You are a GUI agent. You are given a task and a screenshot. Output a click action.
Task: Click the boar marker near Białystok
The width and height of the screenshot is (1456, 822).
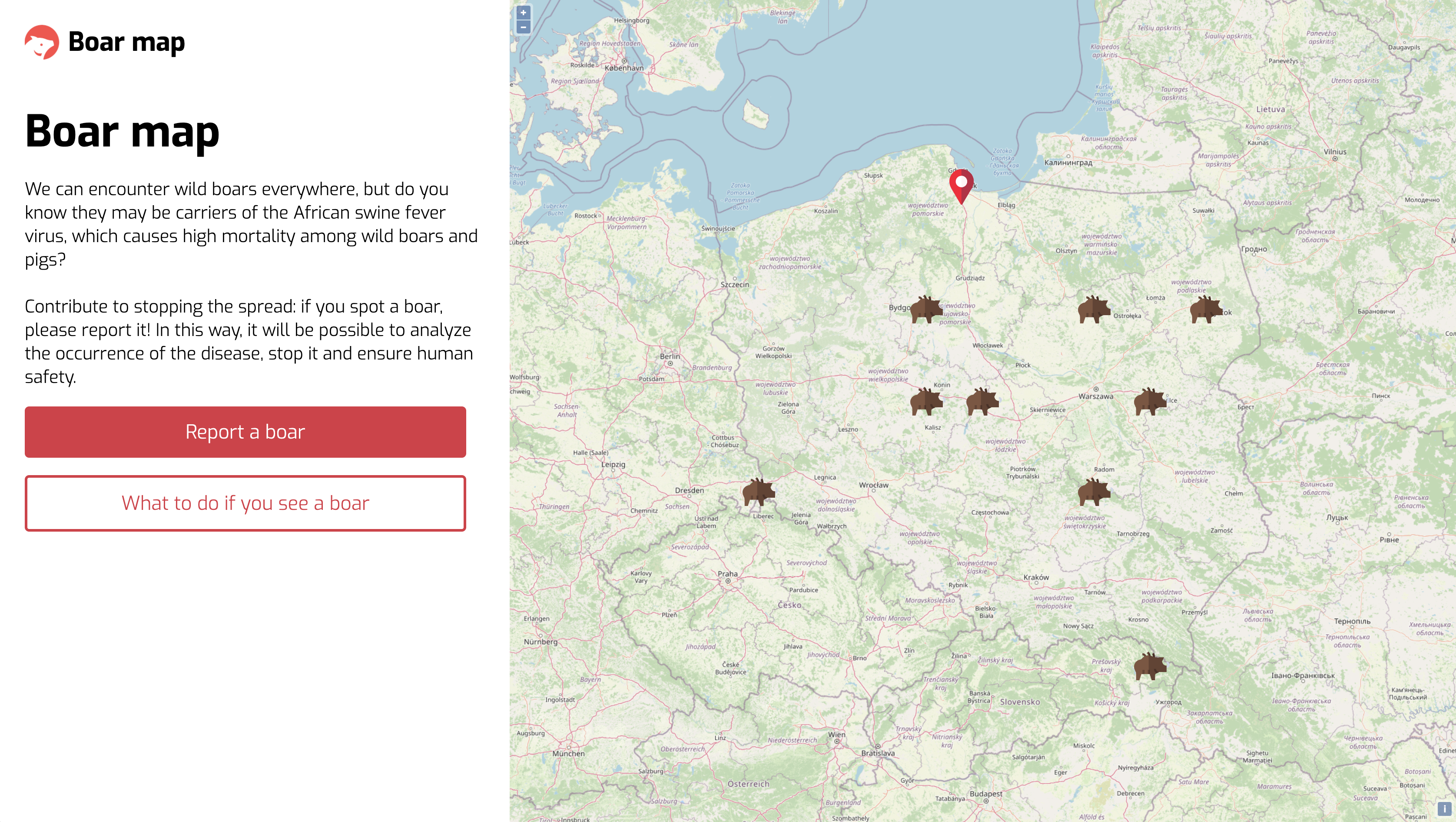[x=1206, y=310]
